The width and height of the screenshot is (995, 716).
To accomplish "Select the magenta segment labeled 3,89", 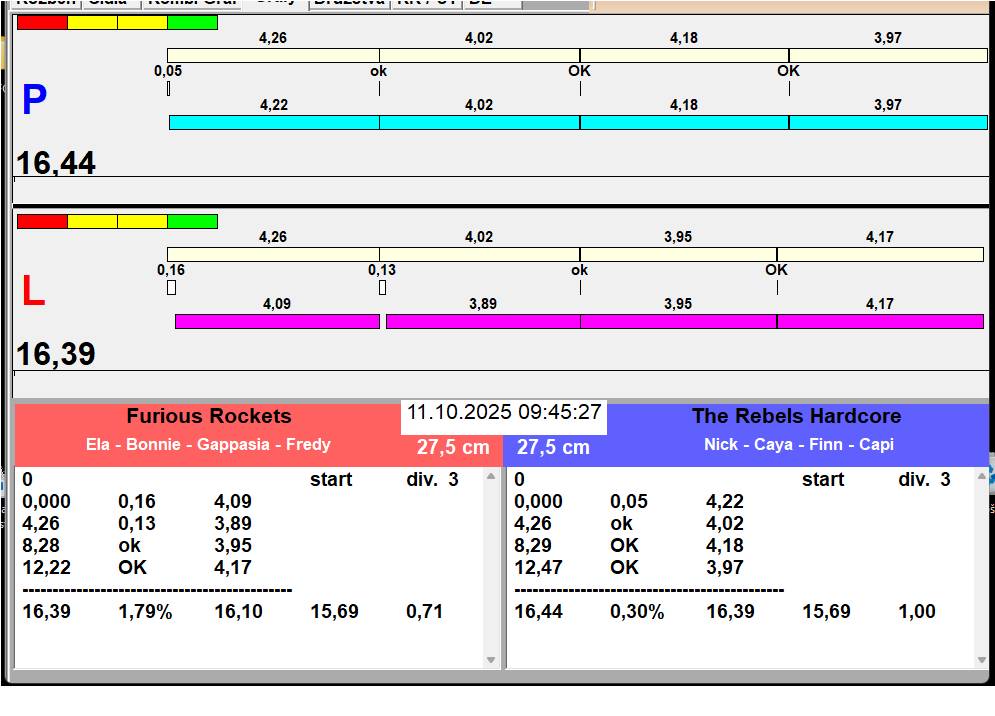I will click(482, 321).
